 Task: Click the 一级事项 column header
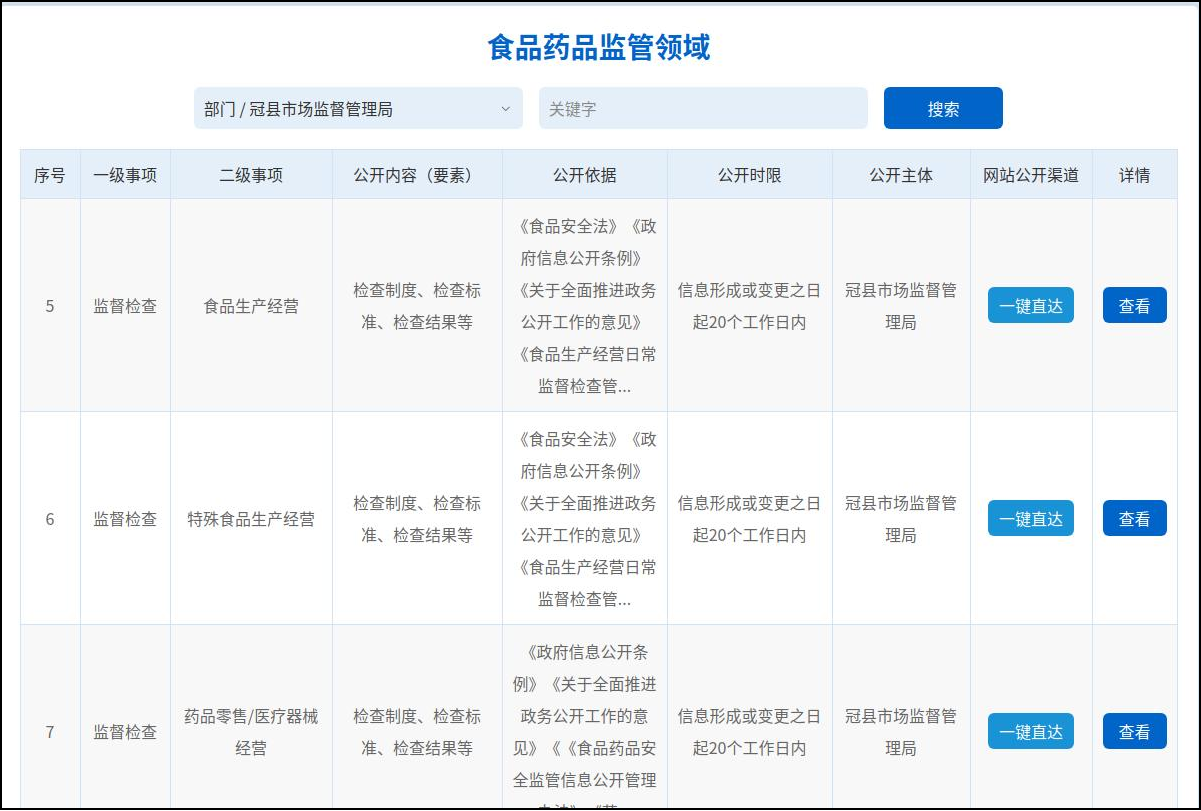125,175
